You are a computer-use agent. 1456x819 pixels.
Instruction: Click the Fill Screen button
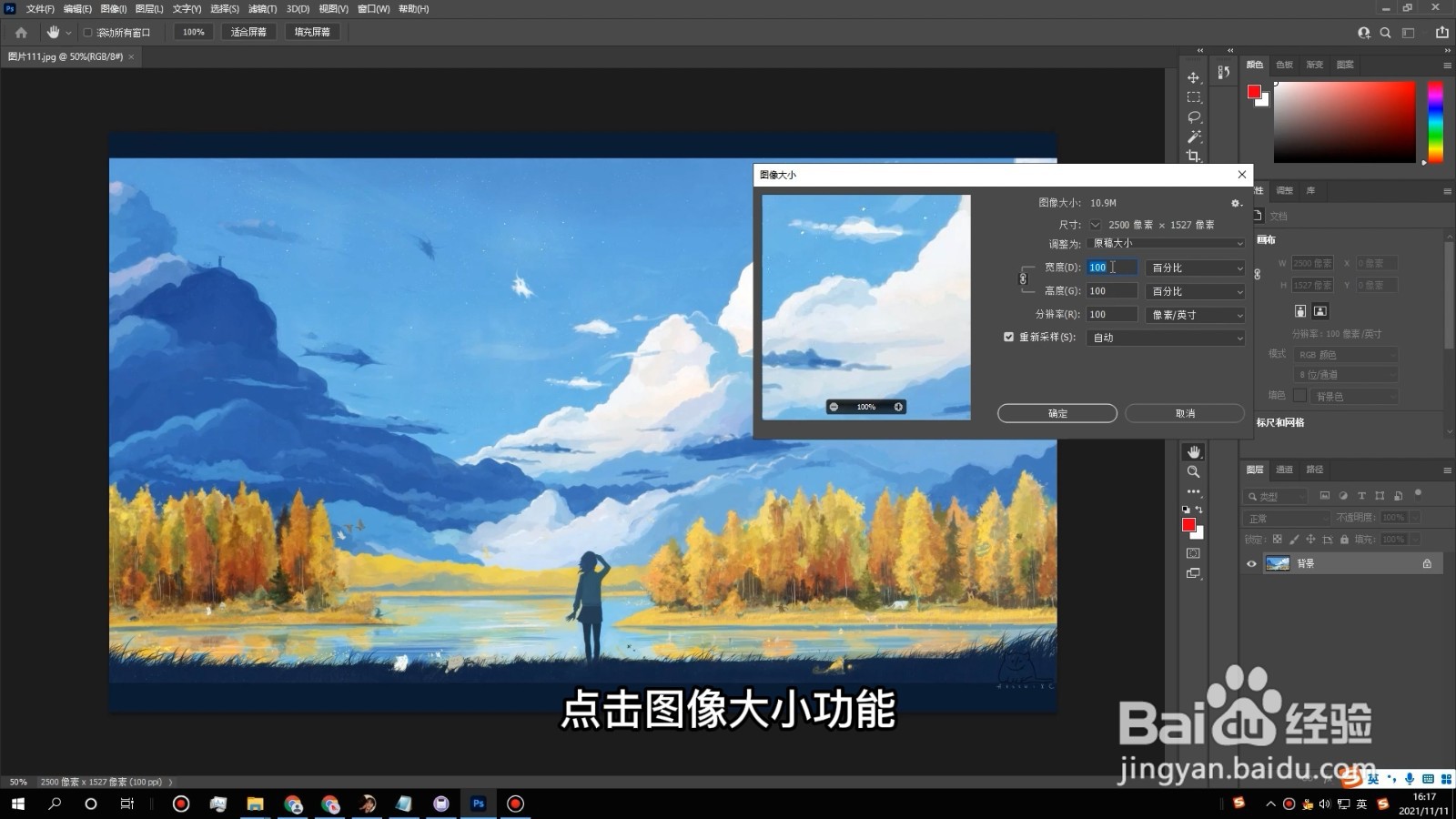point(312,32)
